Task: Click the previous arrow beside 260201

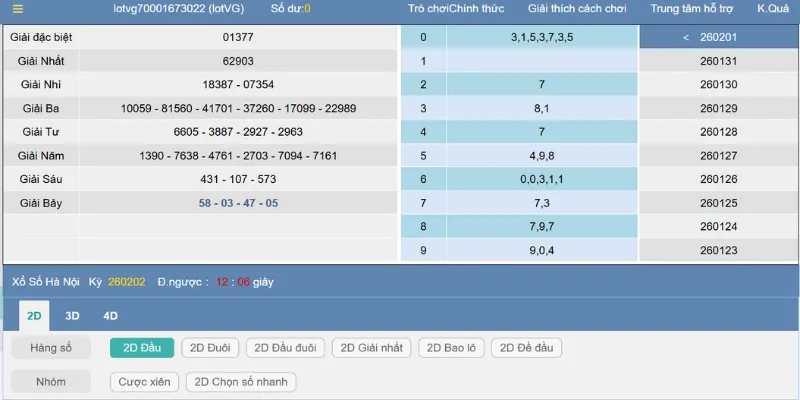Action: coord(686,37)
